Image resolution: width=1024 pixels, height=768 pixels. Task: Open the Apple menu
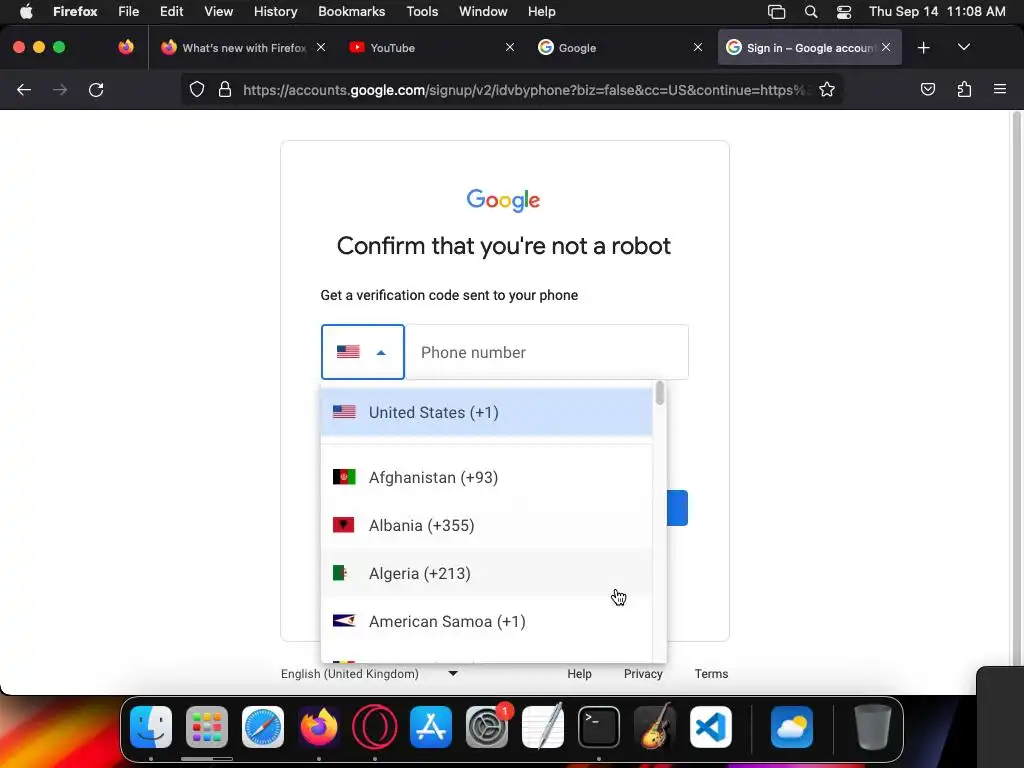(26, 11)
